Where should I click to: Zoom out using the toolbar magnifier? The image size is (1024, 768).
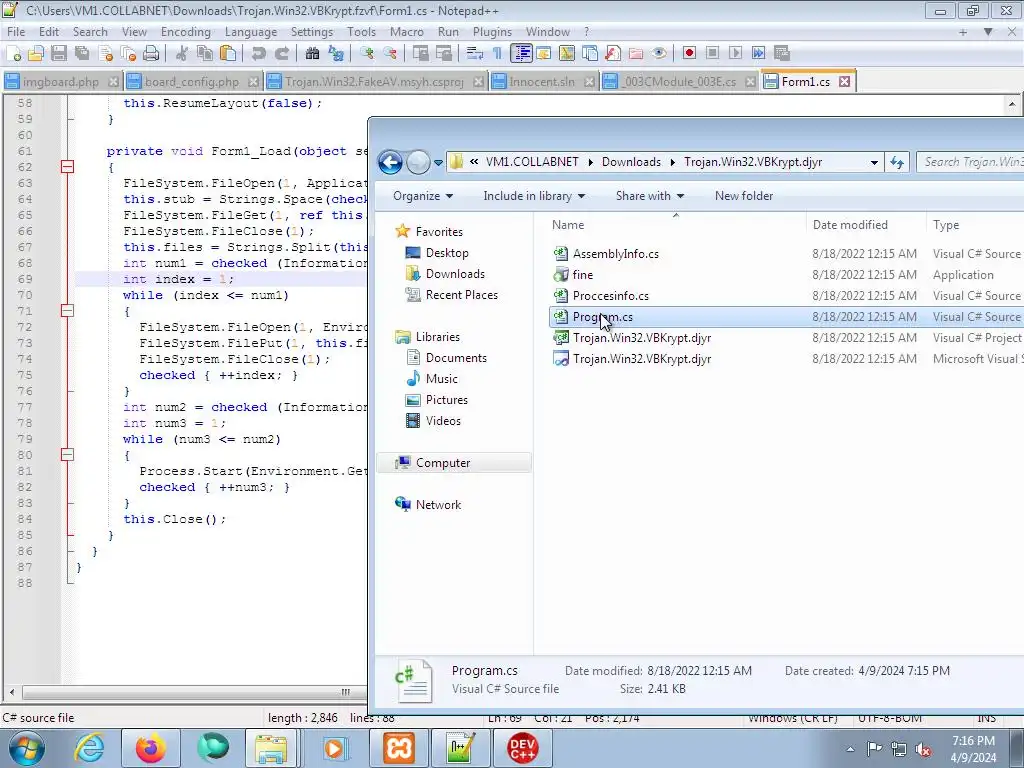click(x=390, y=54)
